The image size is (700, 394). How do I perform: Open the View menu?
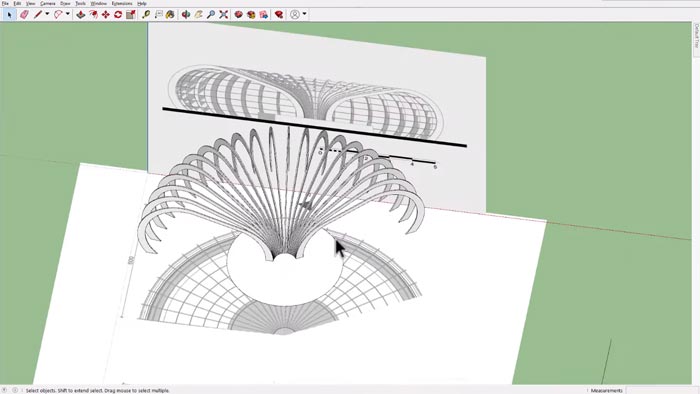pyautogui.click(x=30, y=3)
